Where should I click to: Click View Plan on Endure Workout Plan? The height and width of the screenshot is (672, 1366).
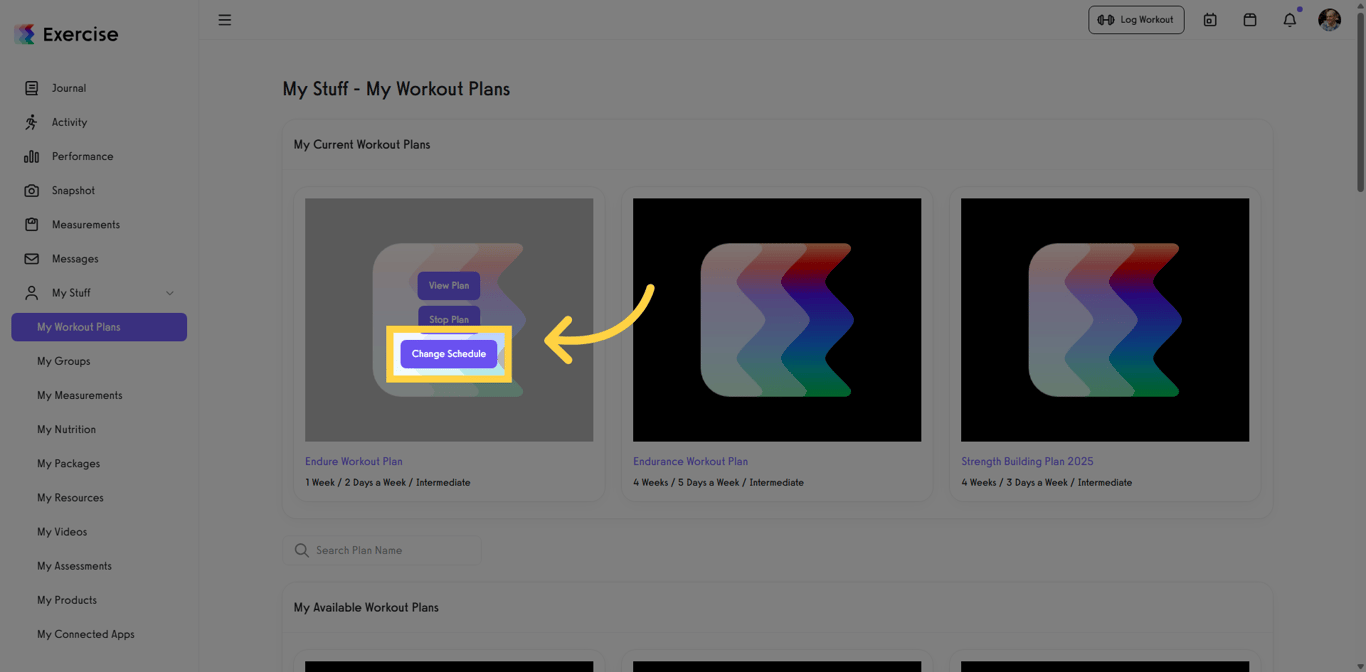pos(449,285)
